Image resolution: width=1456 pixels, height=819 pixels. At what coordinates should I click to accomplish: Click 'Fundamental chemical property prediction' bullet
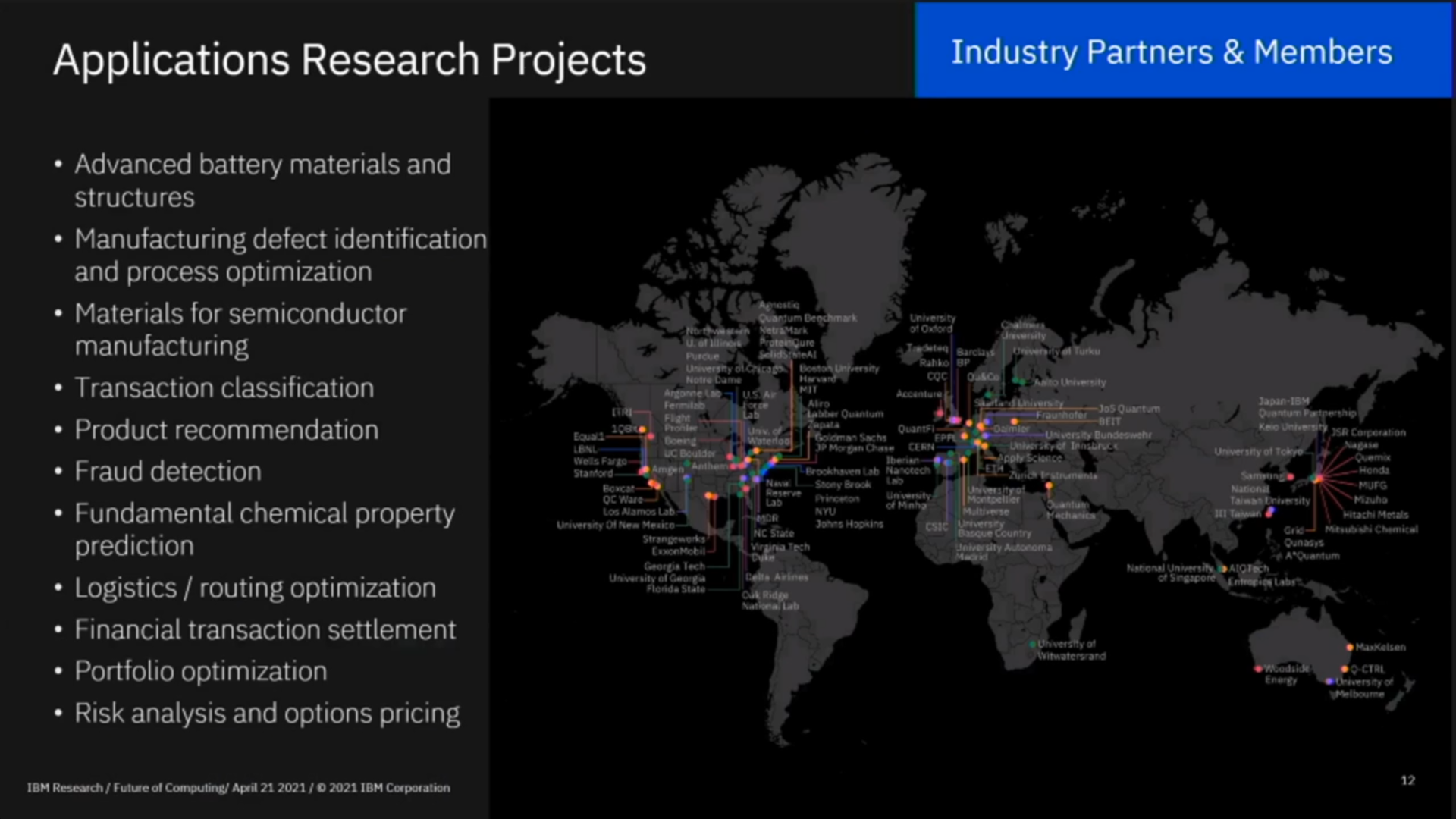[265, 529]
